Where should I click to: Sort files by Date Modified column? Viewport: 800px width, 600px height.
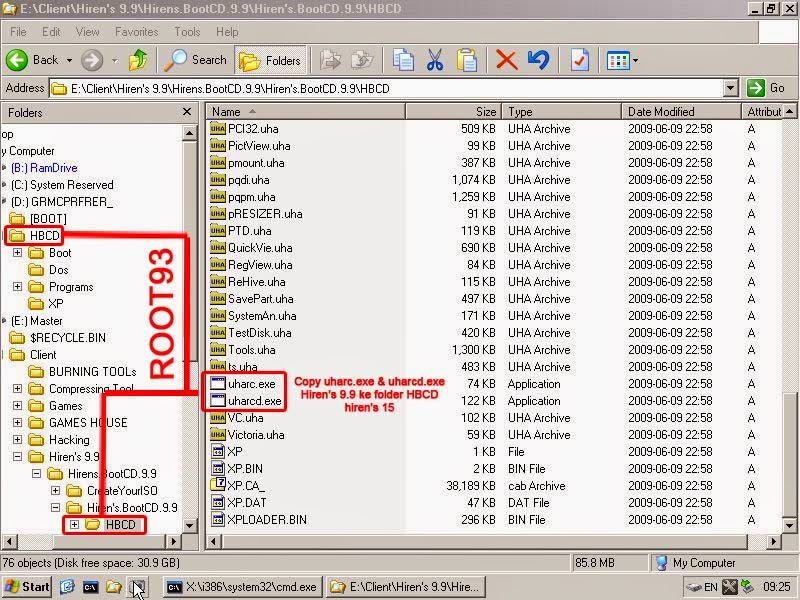(681, 111)
